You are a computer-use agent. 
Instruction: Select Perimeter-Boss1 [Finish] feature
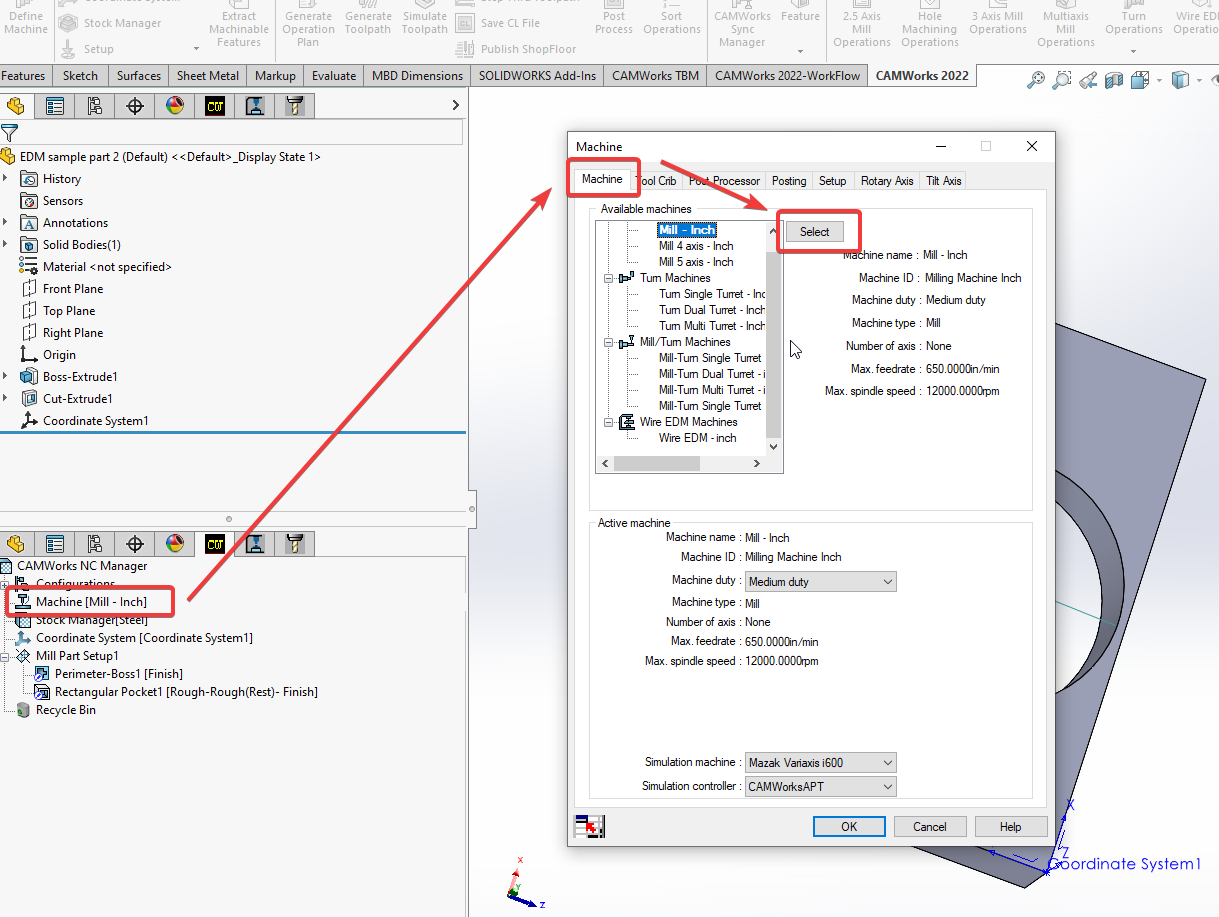[x=119, y=674]
